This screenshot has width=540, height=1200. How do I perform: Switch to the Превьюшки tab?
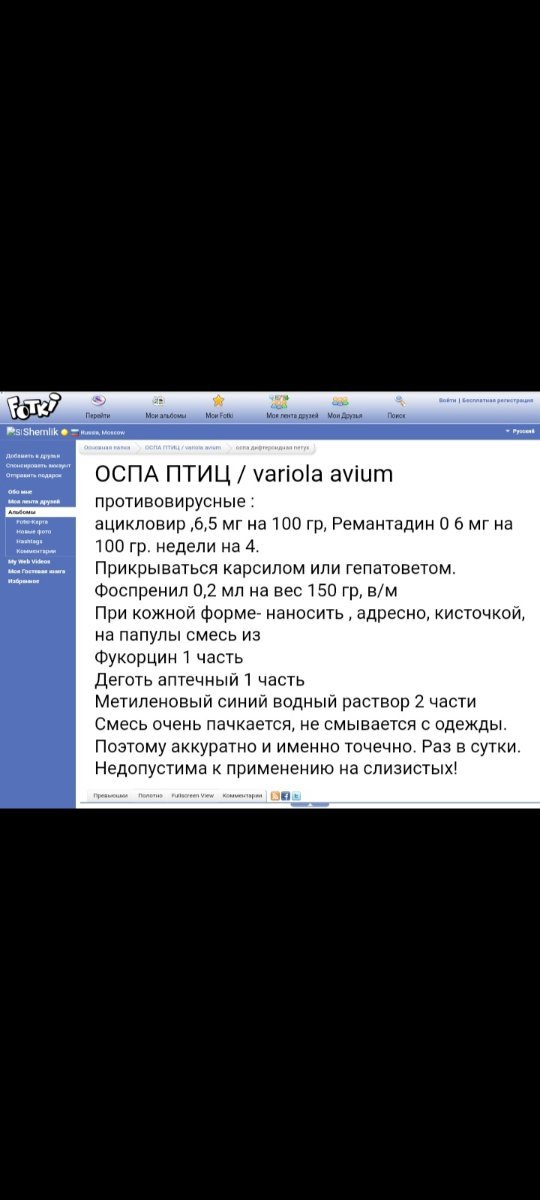[110, 795]
